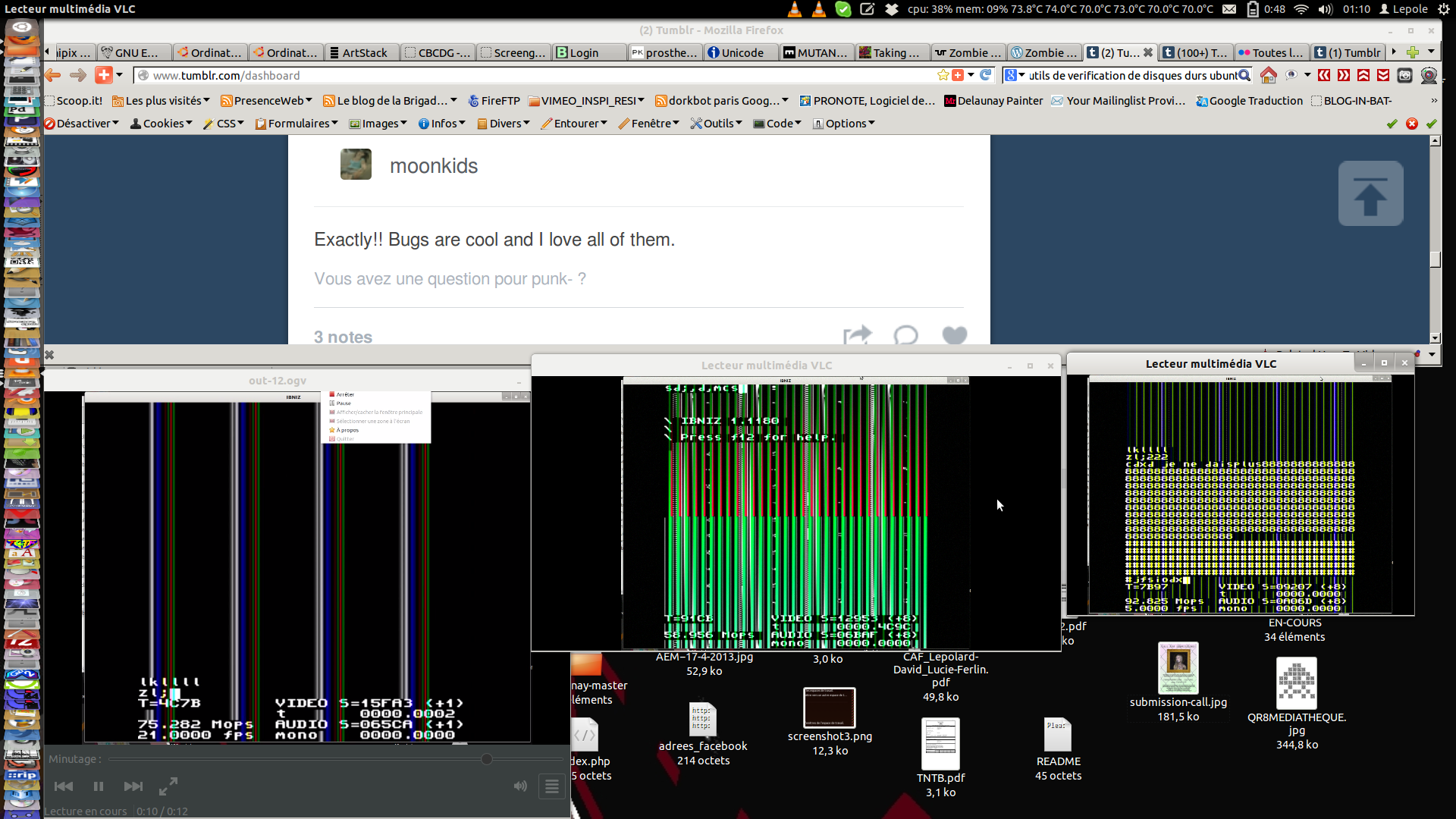Click the moonkids blog name link

point(434,166)
